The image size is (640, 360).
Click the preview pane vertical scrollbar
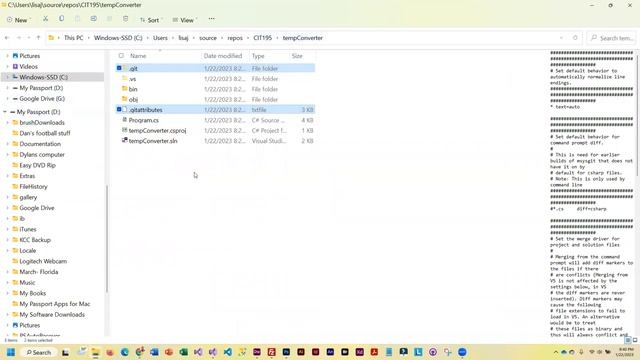coord(637,115)
